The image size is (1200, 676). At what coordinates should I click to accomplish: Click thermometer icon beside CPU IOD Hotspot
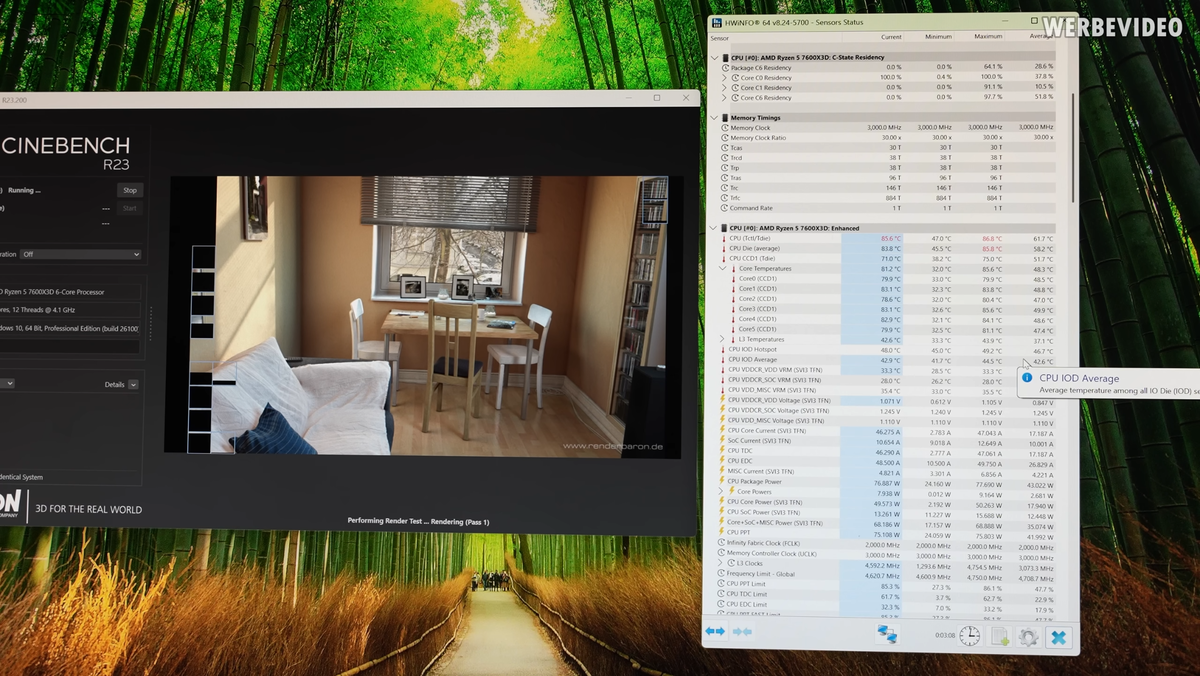coord(723,350)
